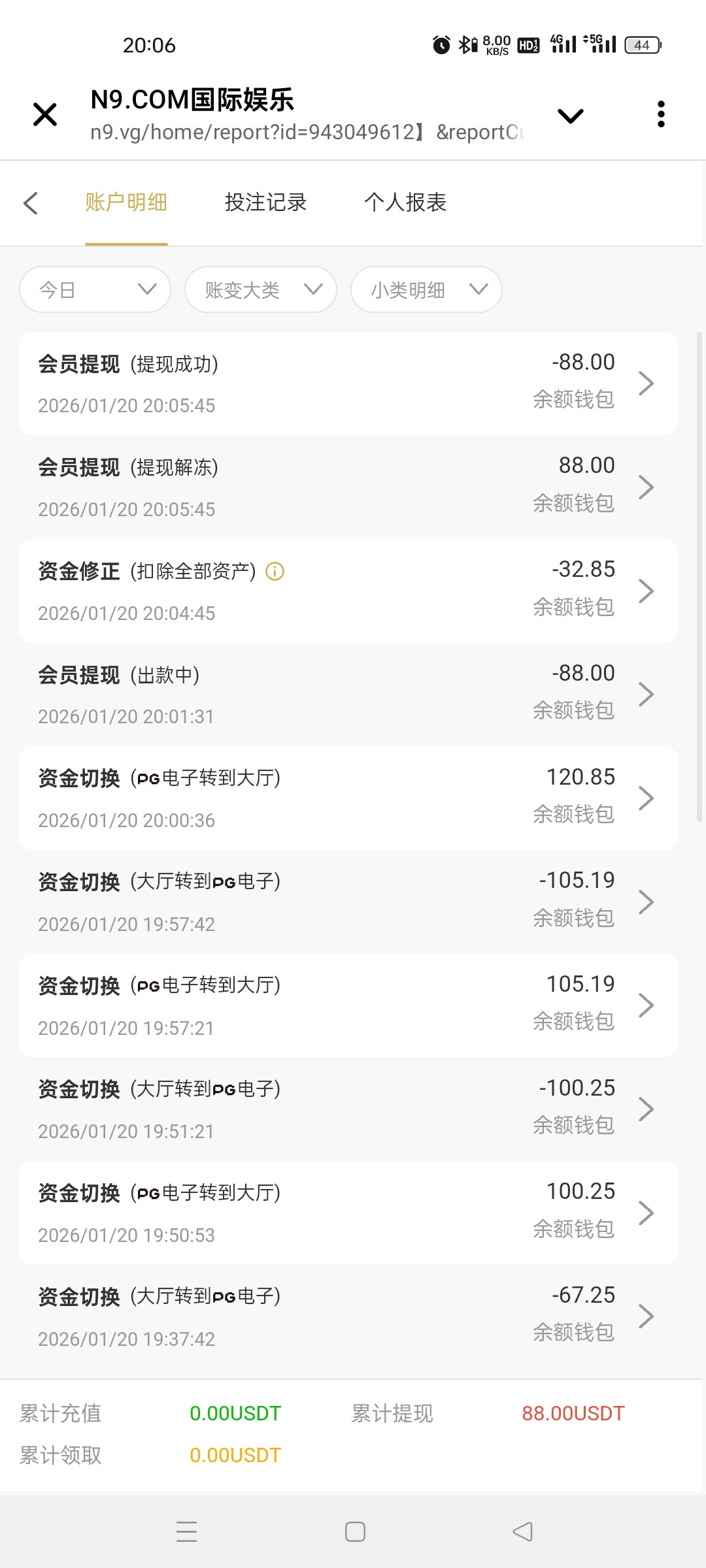Screen dimensions: 706x1568
Task: Expand the page title chevron
Action: pos(570,116)
